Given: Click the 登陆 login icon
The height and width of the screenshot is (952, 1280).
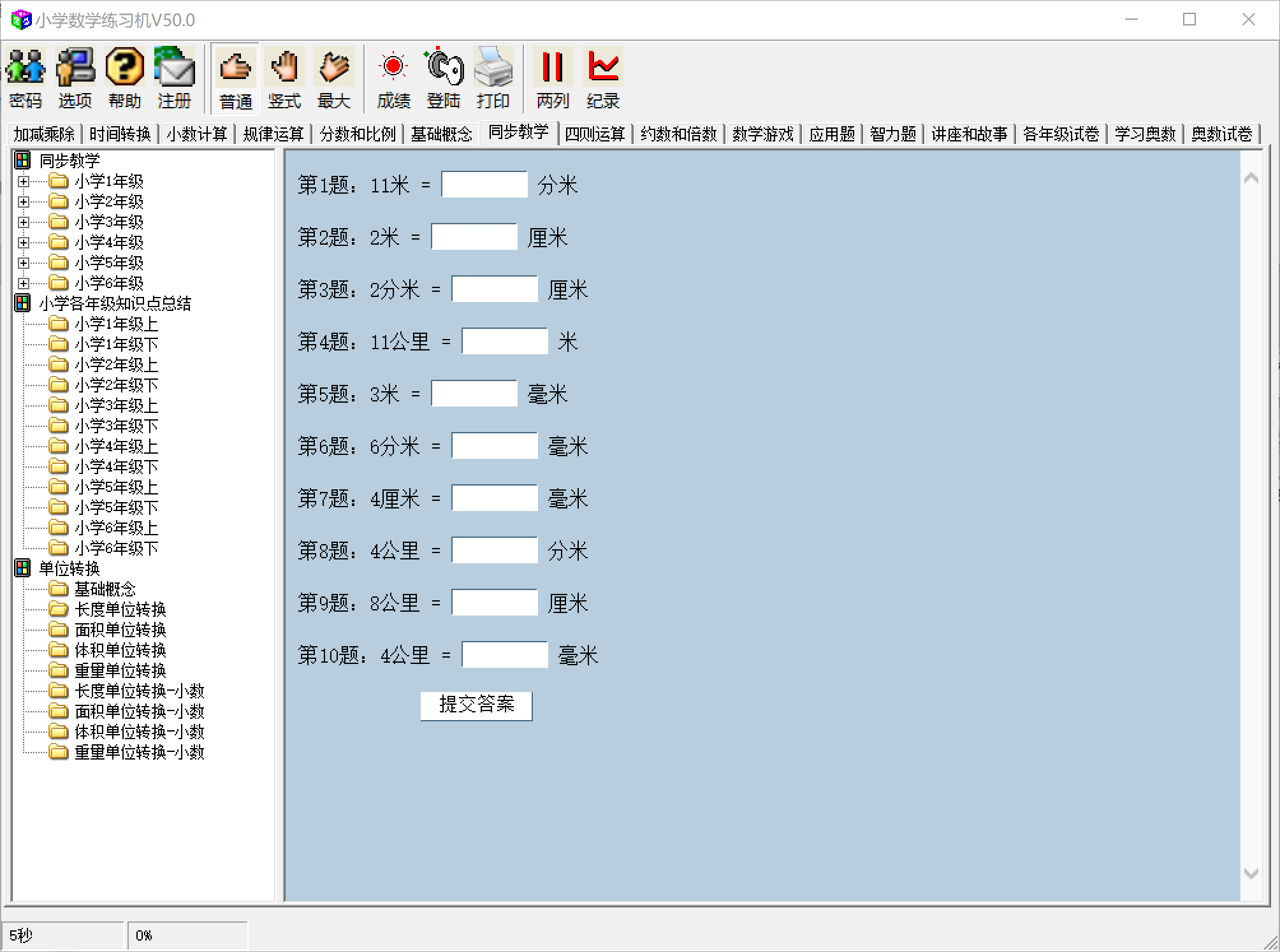Looking at the screenshot, I should tap(444, 78).
